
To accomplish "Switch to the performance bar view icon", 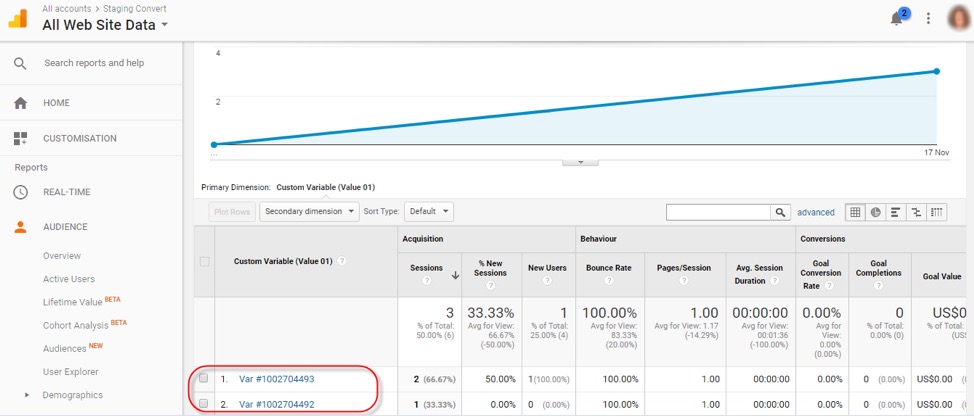I will (x=895, y=212).
